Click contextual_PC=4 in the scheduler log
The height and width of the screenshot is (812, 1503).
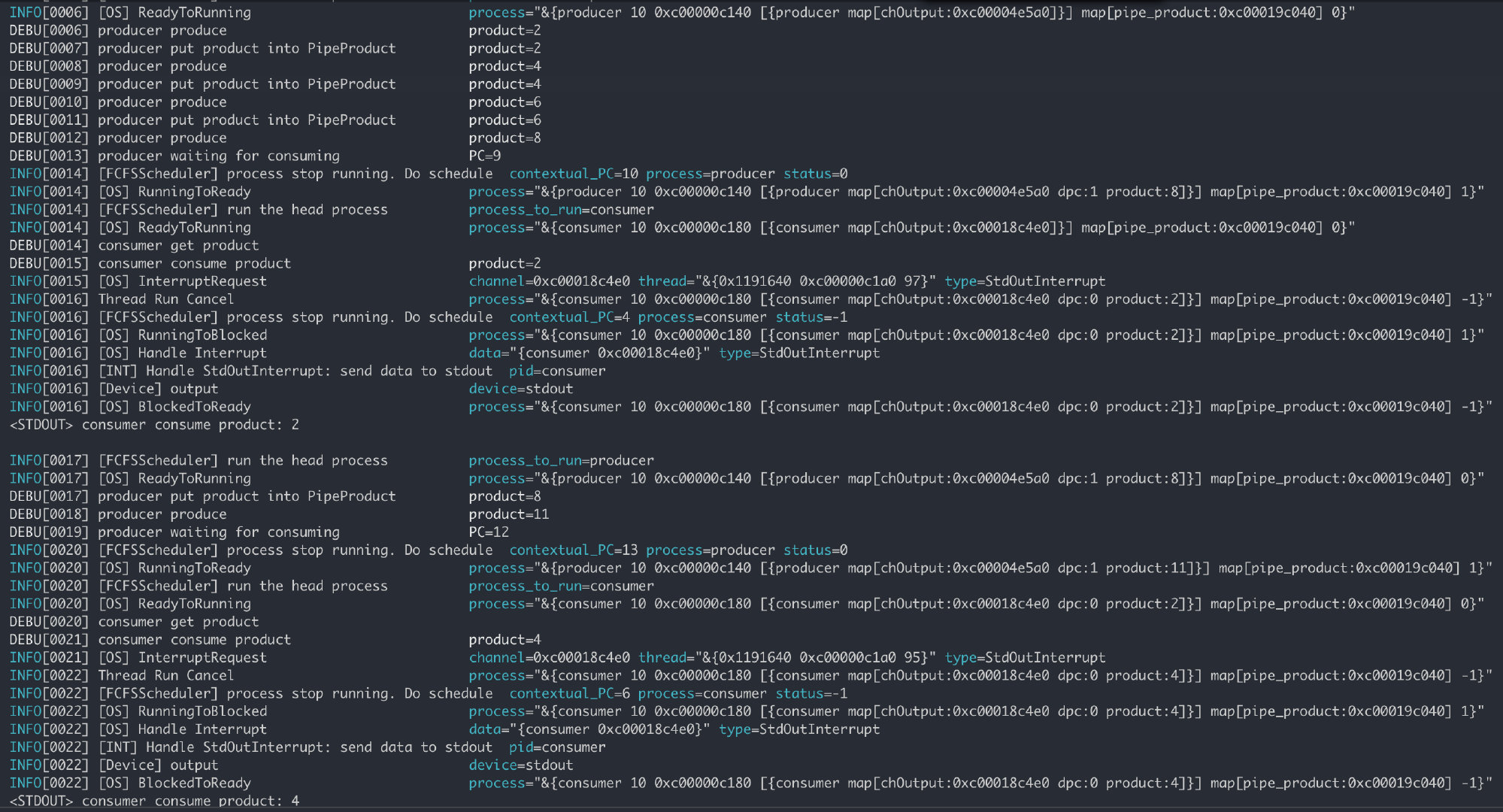(x=569, y=317)
